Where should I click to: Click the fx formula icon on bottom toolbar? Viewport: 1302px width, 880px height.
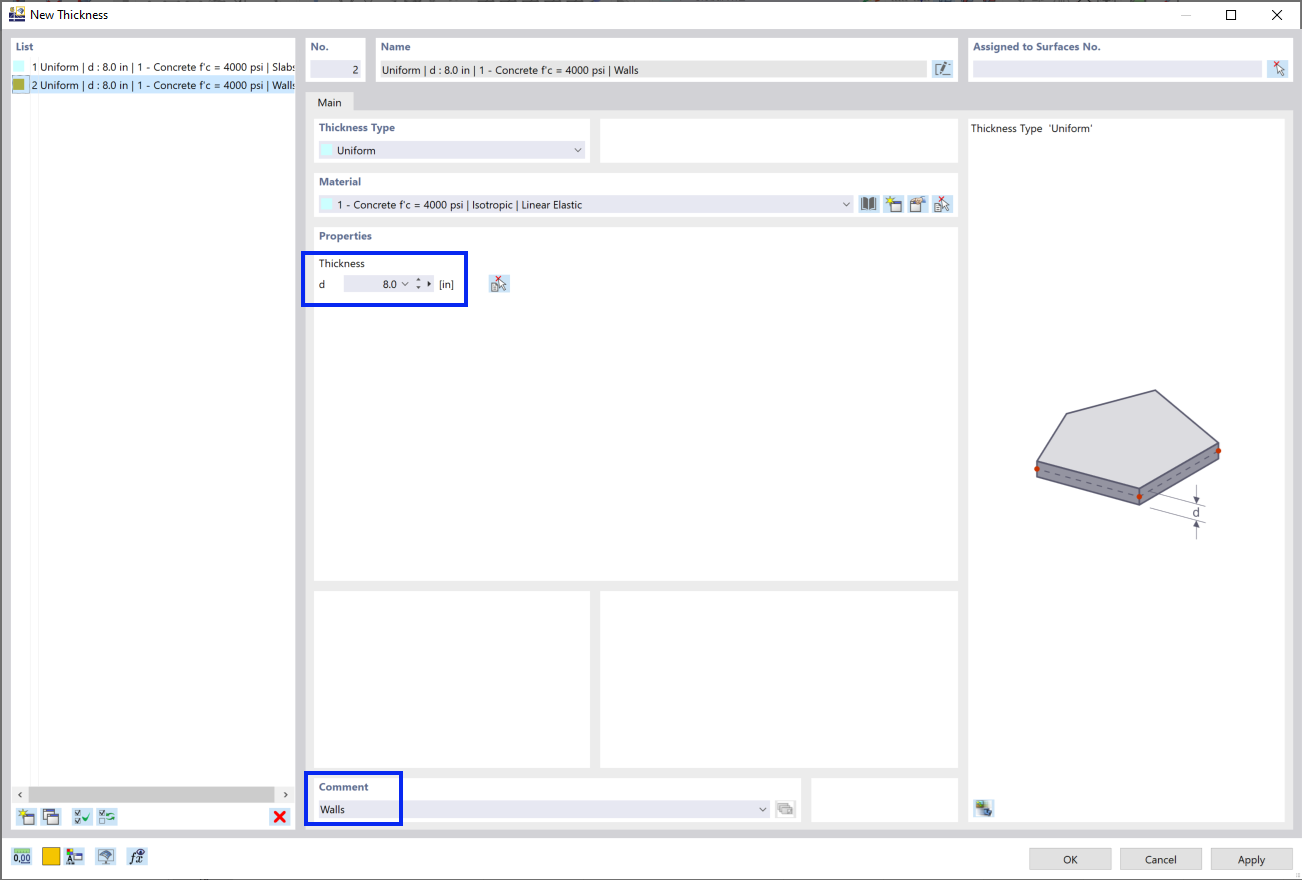(x=137, y=856)
